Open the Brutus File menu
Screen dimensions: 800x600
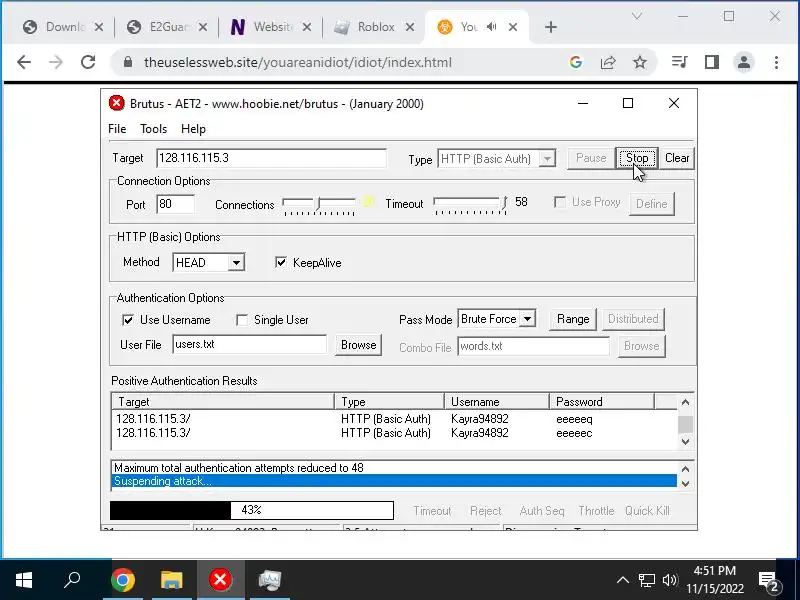point(117,129)
